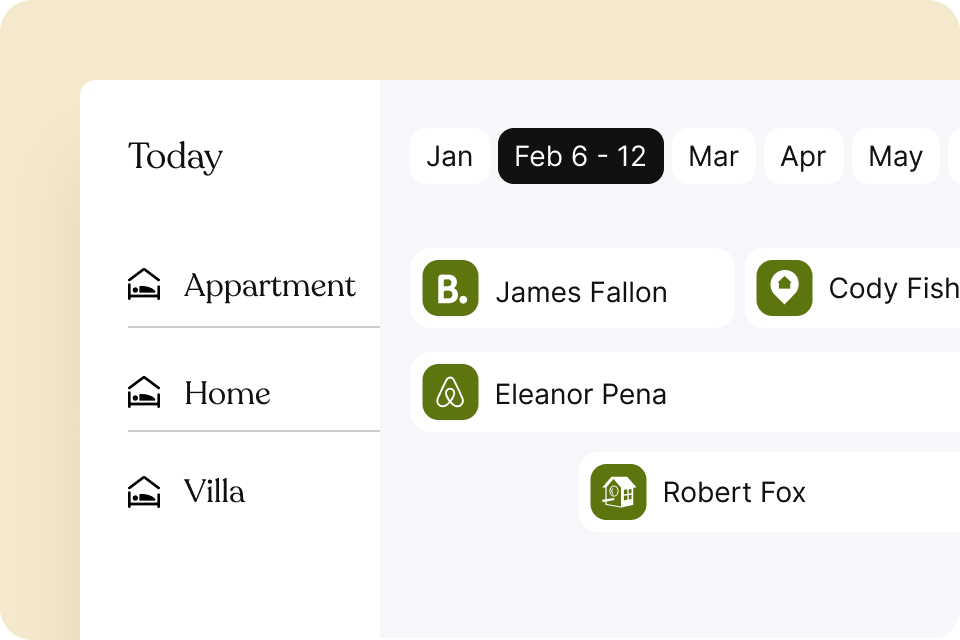View May bookings
960x640 pixels.
pos(896,156)
